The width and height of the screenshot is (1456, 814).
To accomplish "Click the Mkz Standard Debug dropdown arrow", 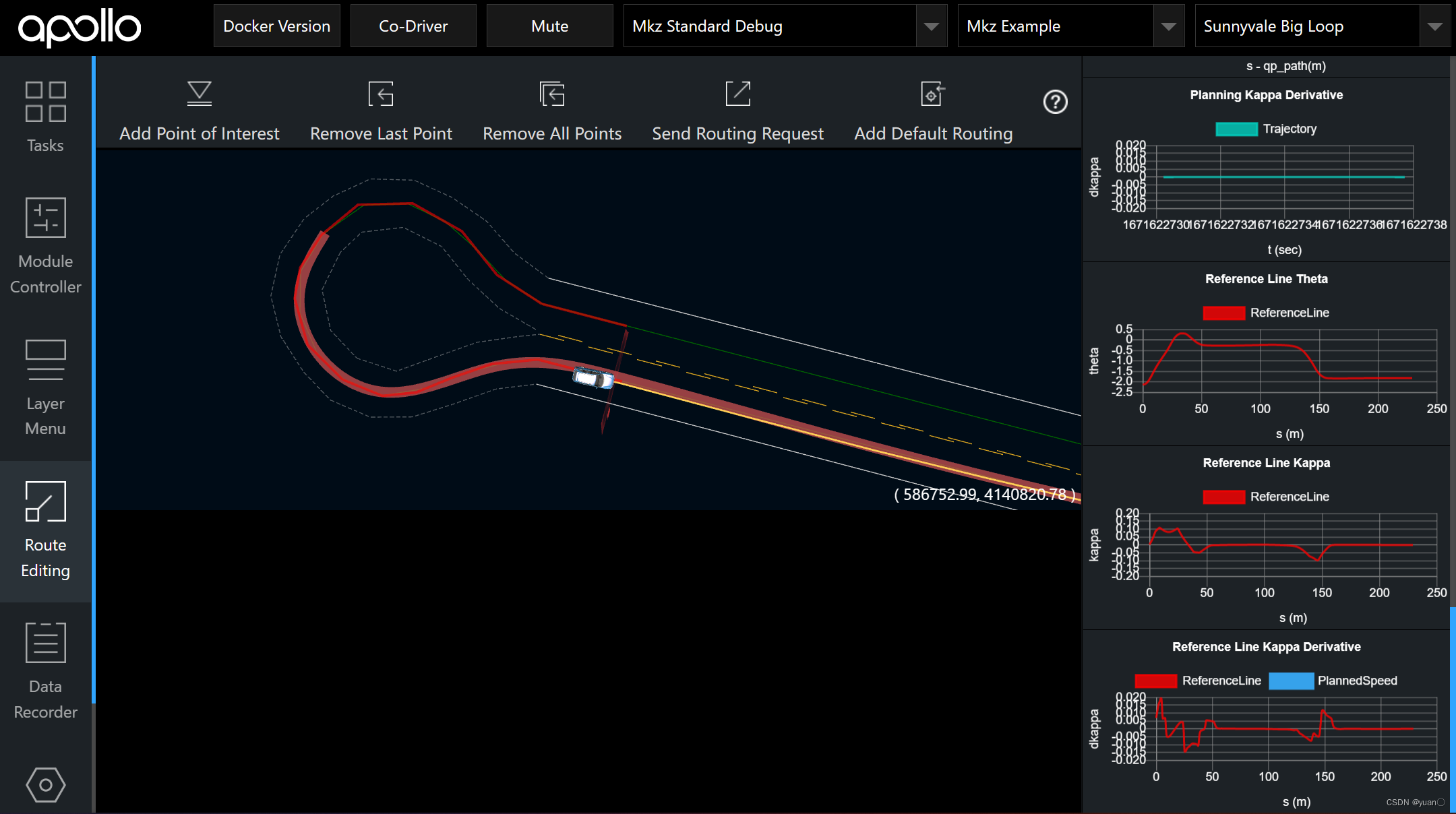I will coord(932,26).
